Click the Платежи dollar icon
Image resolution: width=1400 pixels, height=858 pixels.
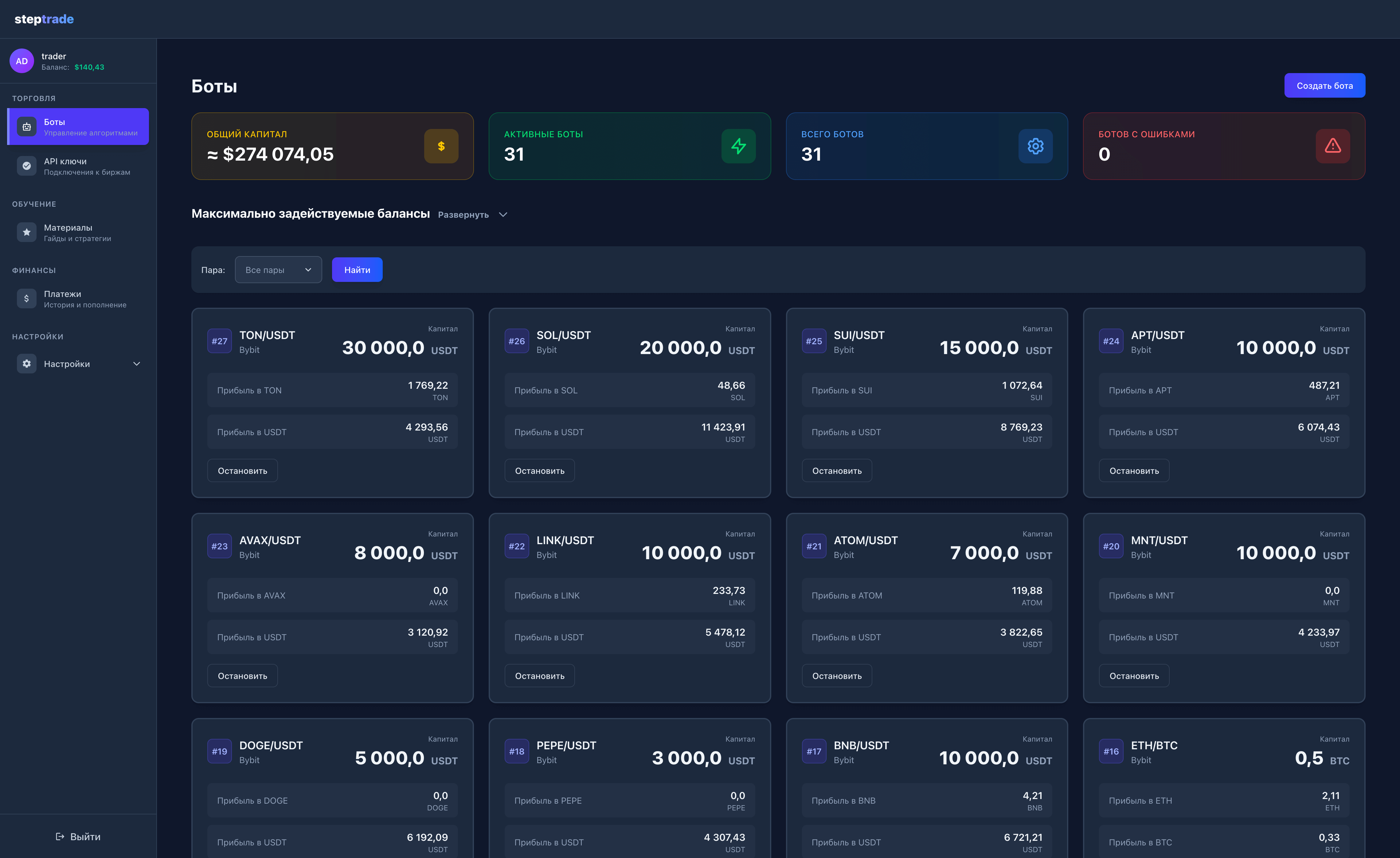(x=27, y=298)
